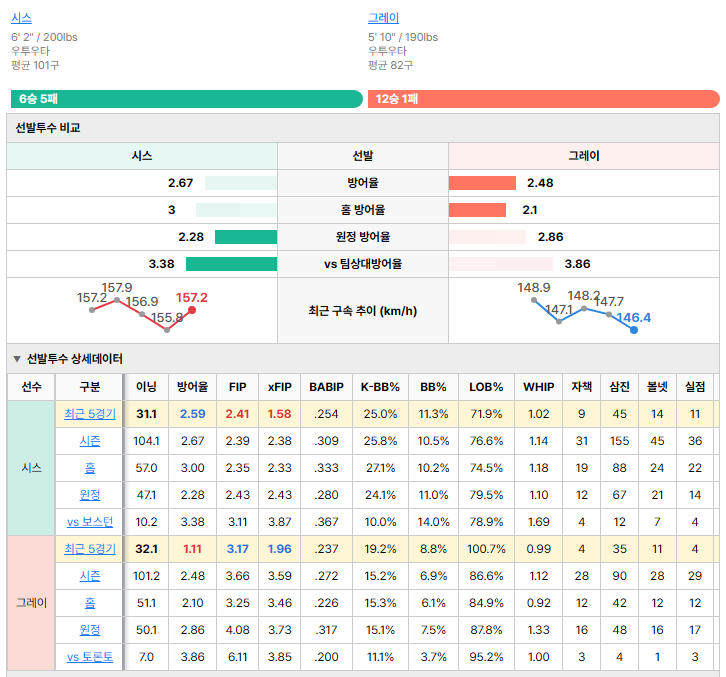This screenshot has width=726, height=677.
Task: Click the WHIP column header
Action: [538, 387]
